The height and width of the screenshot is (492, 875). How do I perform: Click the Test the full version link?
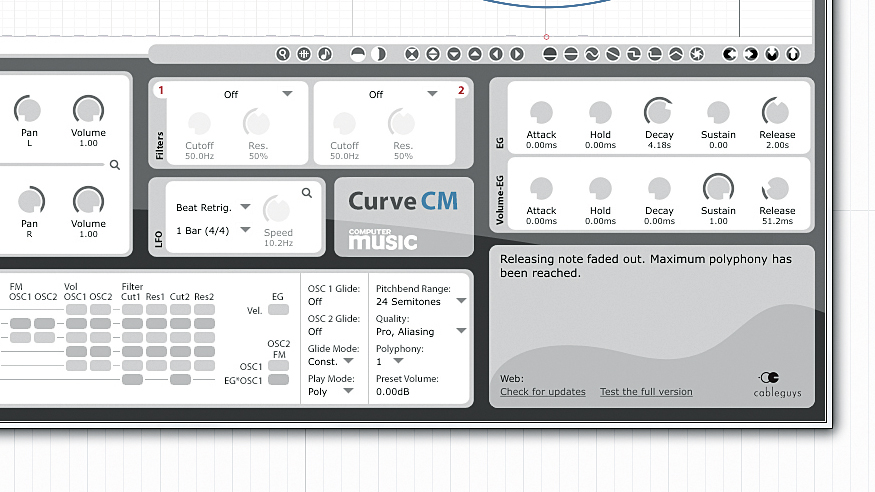646,392
